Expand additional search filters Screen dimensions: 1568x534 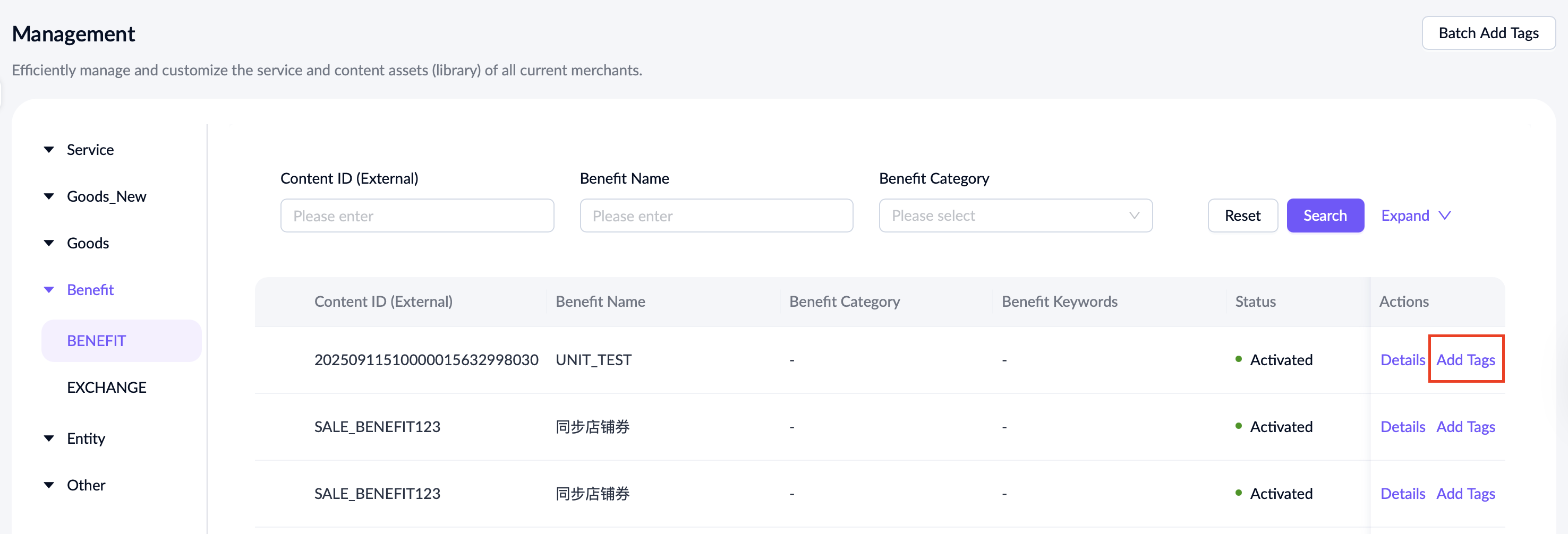[1415, 216]
